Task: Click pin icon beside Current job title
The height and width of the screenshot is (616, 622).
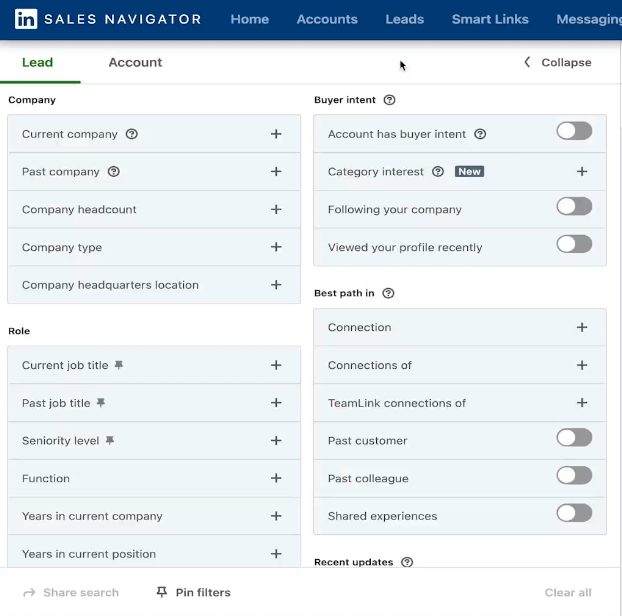Action: click(x=119, y=366)
